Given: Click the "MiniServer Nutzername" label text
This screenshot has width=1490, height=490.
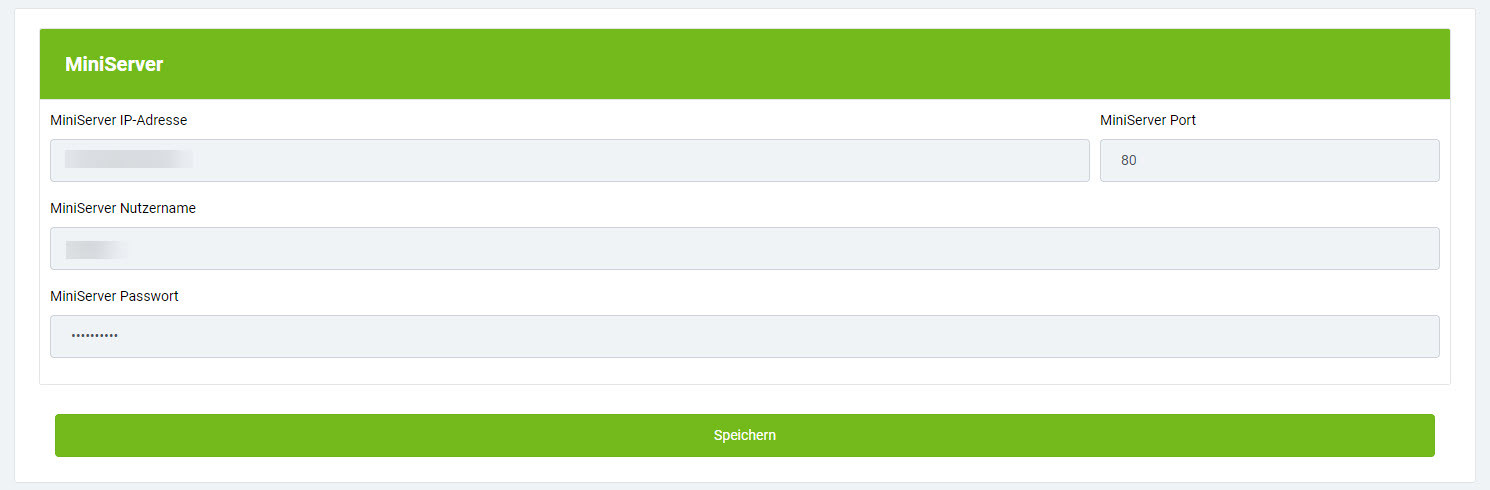Looking at the screenshot, I should tap(122, 208).
